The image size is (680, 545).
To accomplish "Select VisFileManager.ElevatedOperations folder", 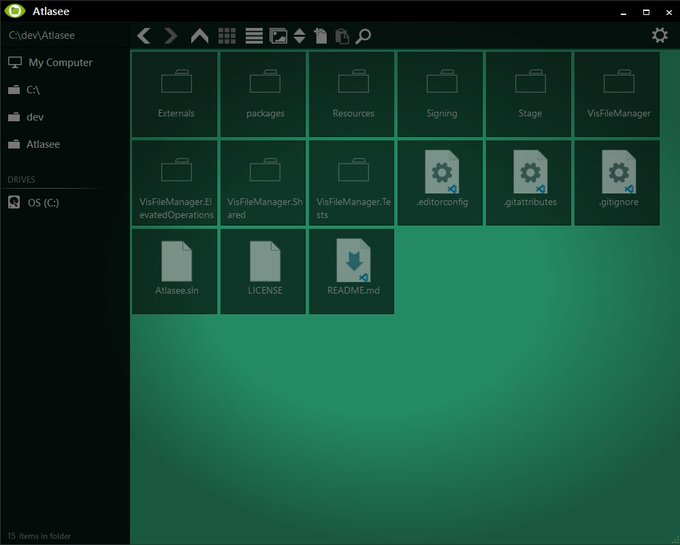I will (x=175, y=183).
